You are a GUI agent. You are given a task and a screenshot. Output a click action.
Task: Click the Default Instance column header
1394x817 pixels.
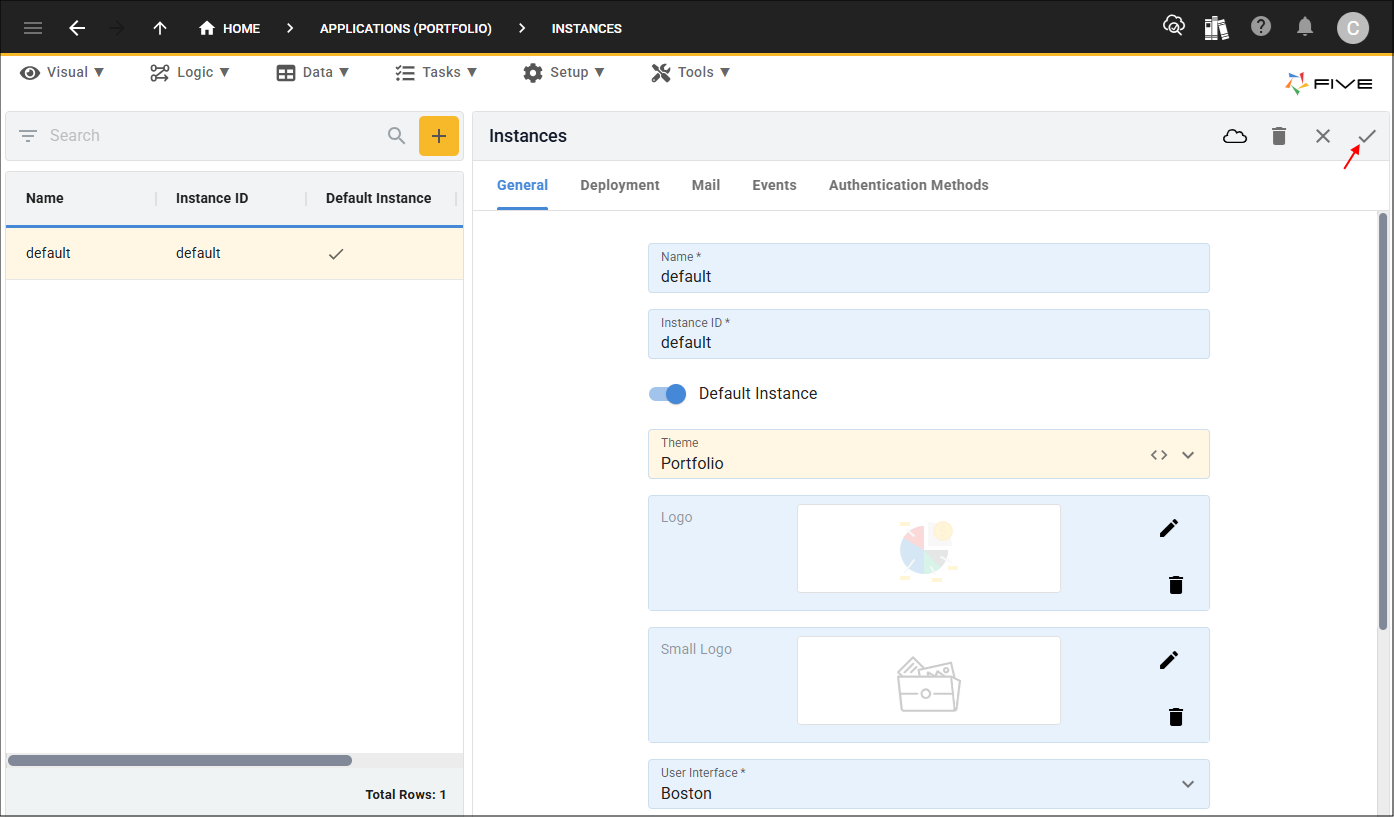(379, 198)
